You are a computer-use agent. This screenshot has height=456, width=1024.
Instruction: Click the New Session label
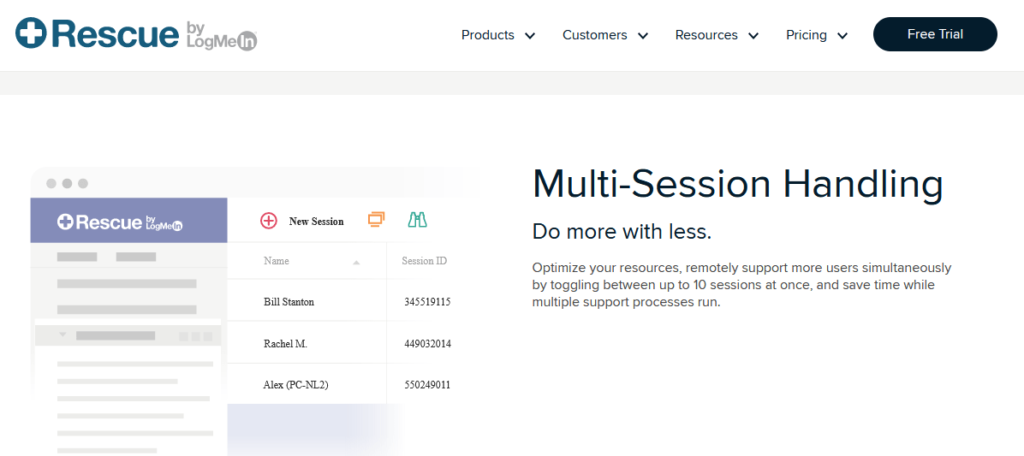[316, 221]
